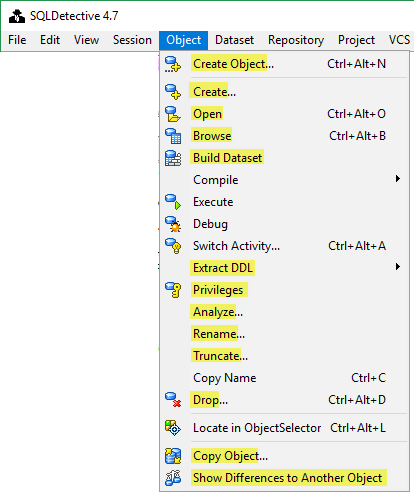Choose Execute from the menu
The height and width of the screenshot is (492, 414).
284,202
